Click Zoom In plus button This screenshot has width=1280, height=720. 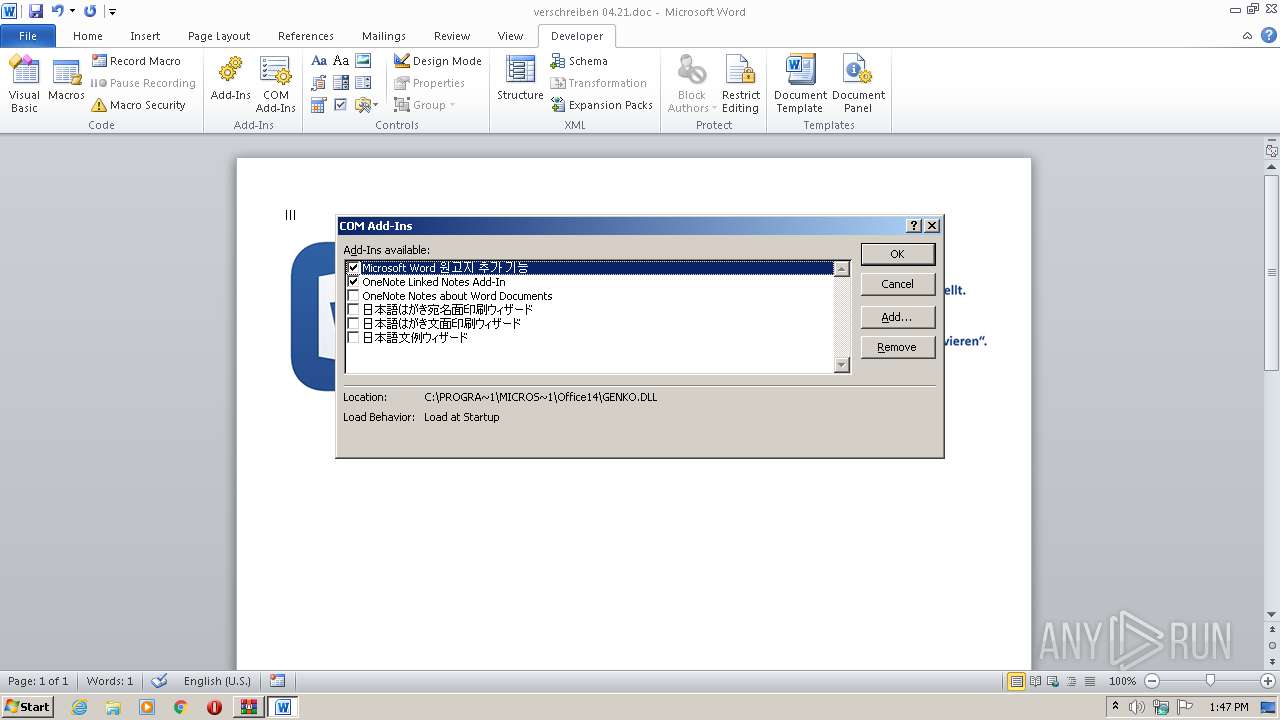(x=1268, y=681)
